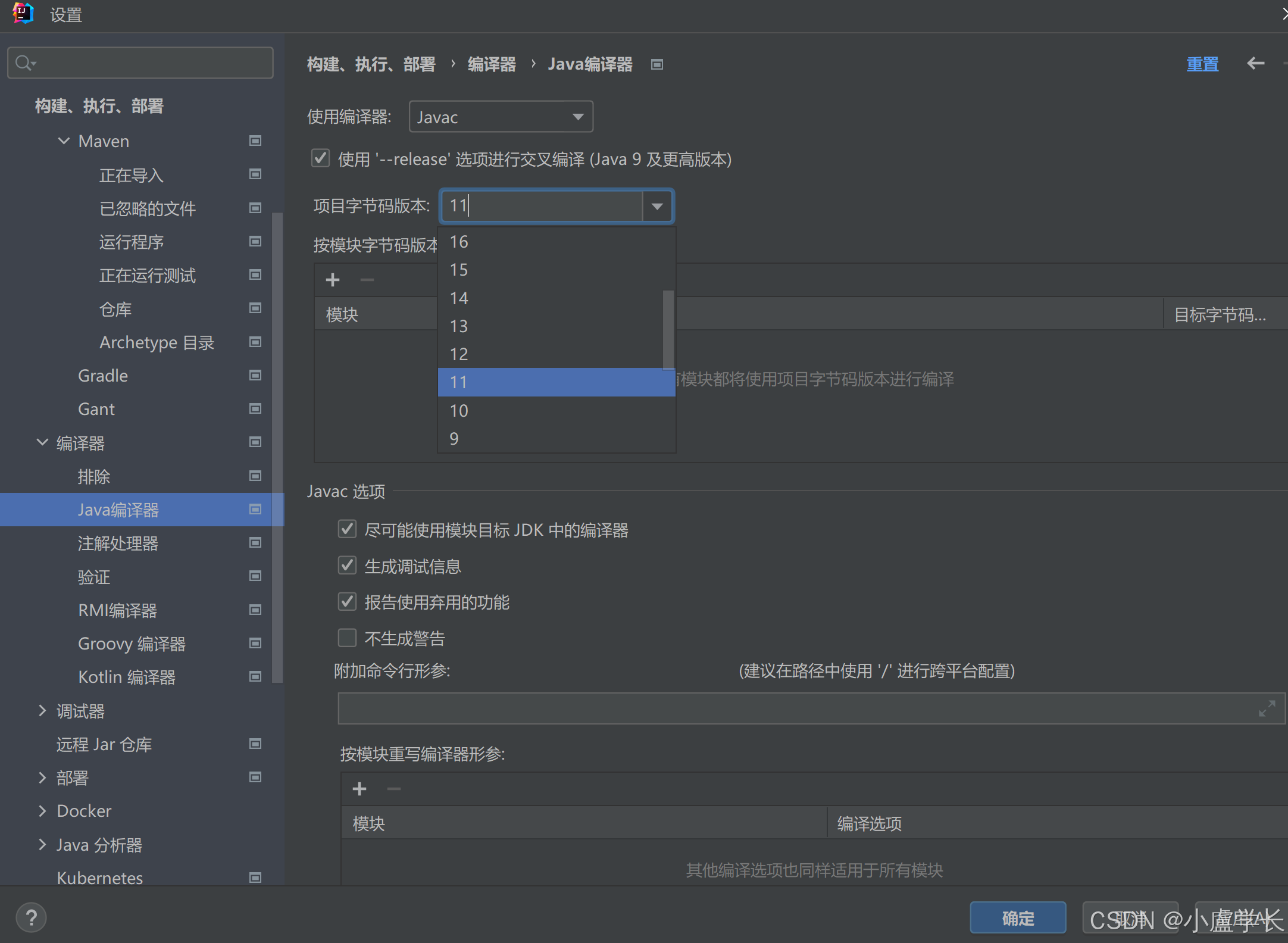Image resolution: width=1288 pixels, height=943 pixels.
Task: Click the 确定 button
Action: coord(1017,917)
